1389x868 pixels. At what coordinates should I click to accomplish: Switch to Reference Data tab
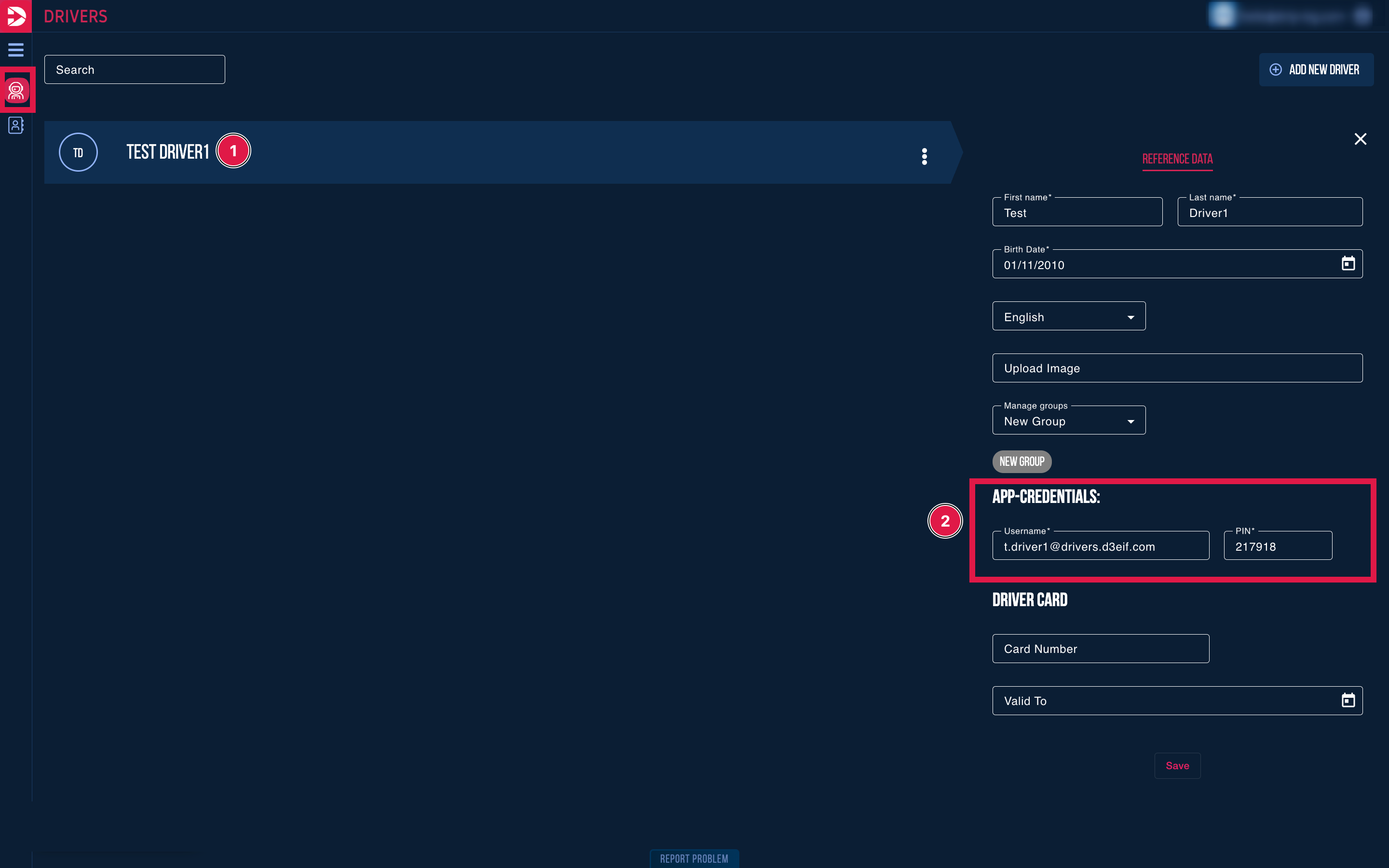click(1177, 159)
